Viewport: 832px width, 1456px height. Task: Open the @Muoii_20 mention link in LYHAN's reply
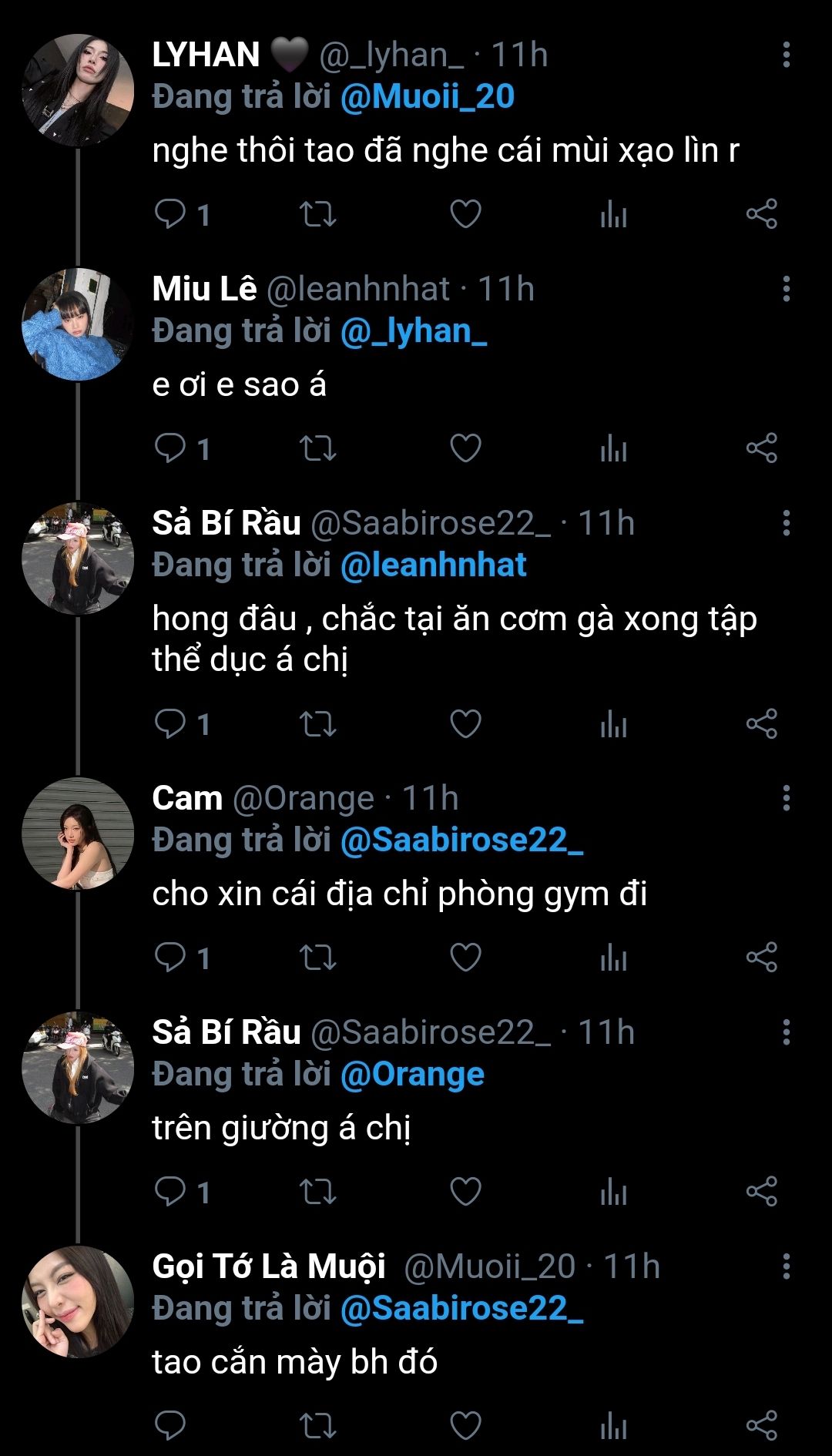click(427, 97)
